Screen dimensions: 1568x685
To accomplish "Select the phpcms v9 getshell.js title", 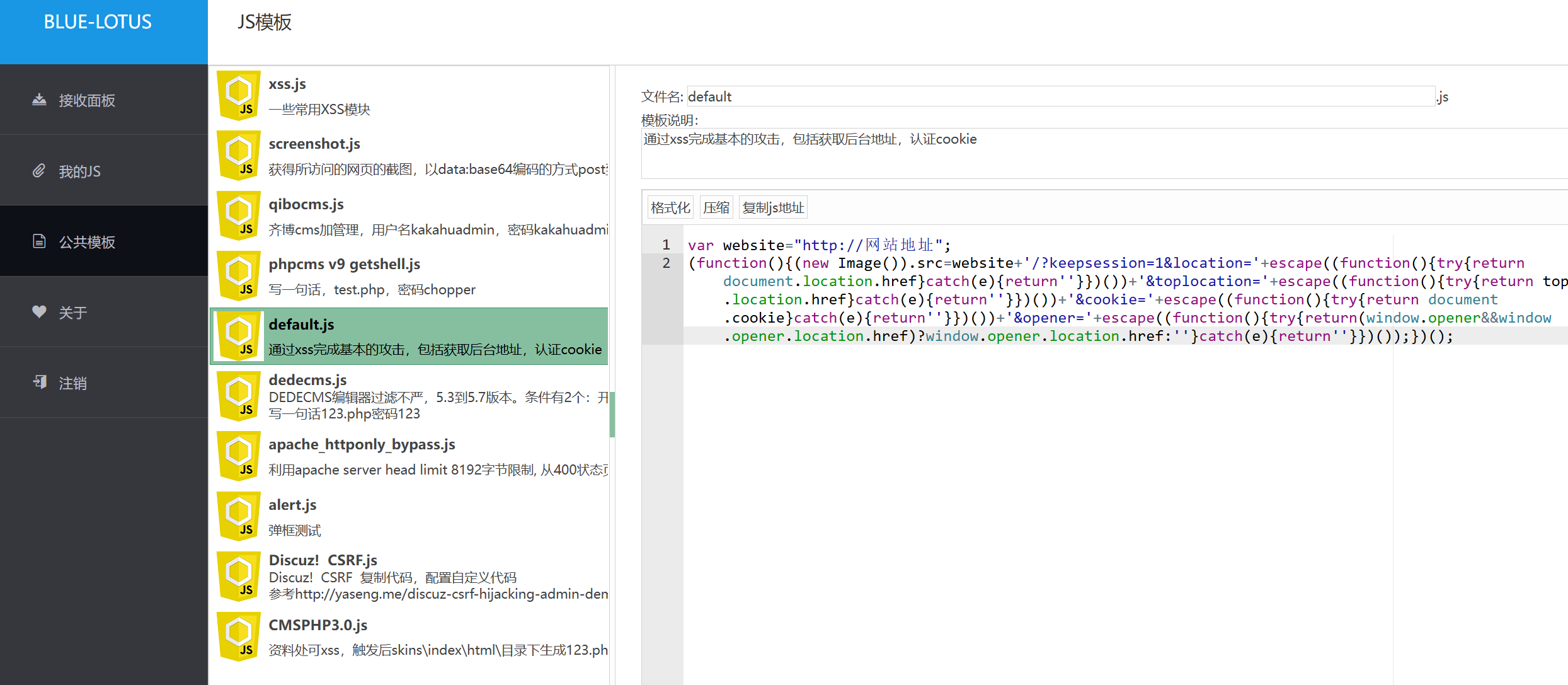I will point(345,264).
